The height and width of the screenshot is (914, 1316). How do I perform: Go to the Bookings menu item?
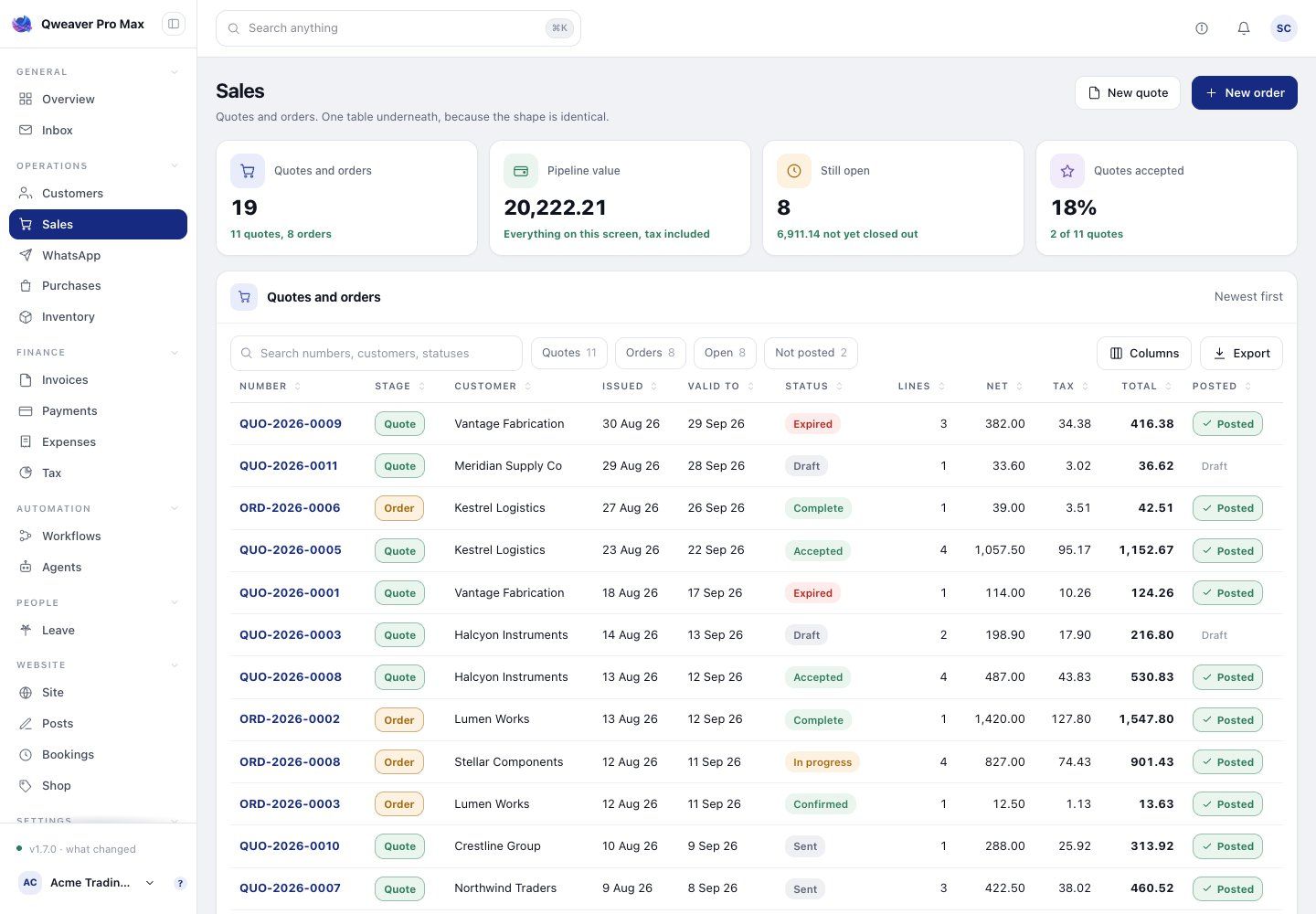(x=98, y=754)
